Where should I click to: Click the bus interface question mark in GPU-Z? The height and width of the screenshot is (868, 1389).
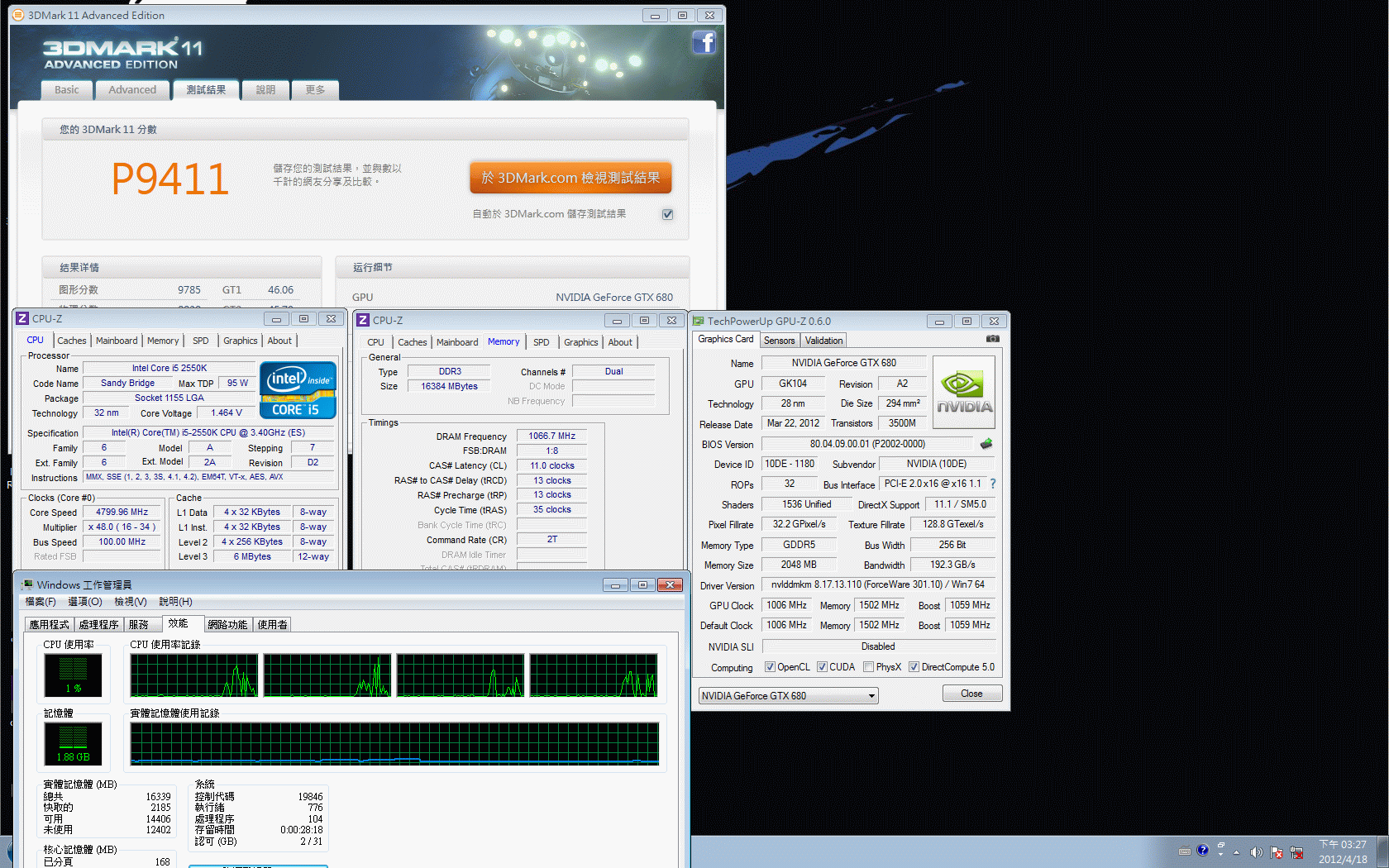(993, 484)
